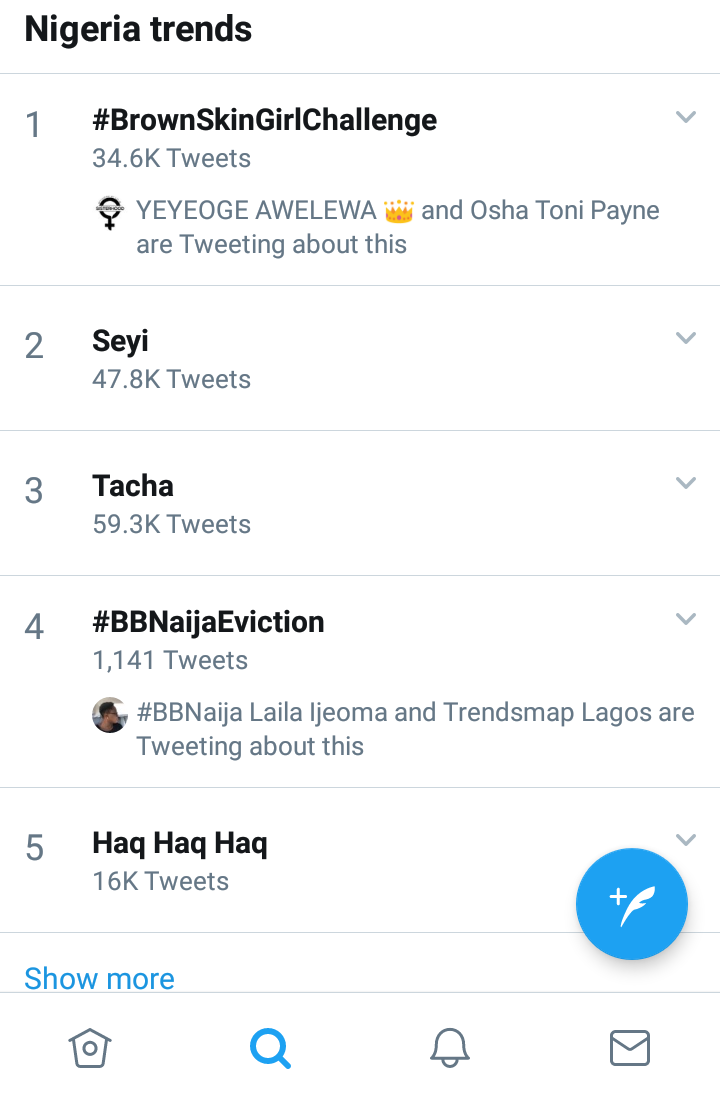Open the Notifications bell icon
Viewport: 720px width, 1103px height.
pos(450,1048)
